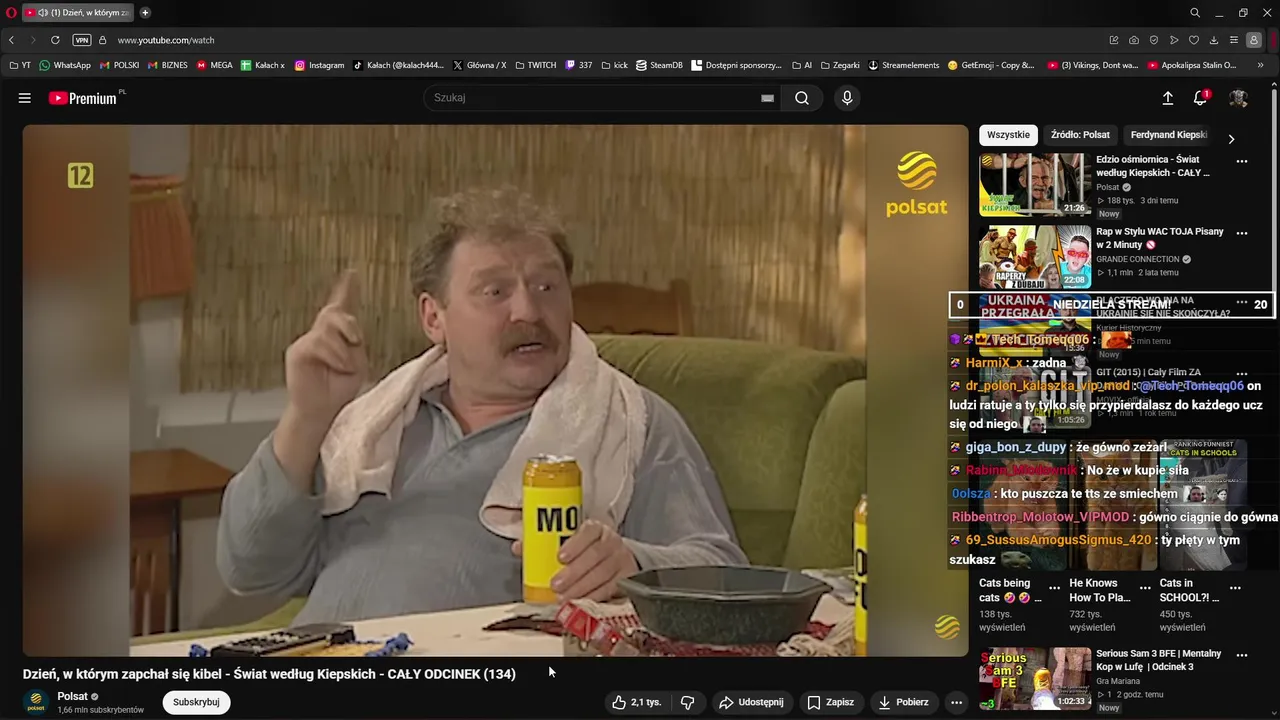Open the YouTube create upload icon

tap(1167, 98)
